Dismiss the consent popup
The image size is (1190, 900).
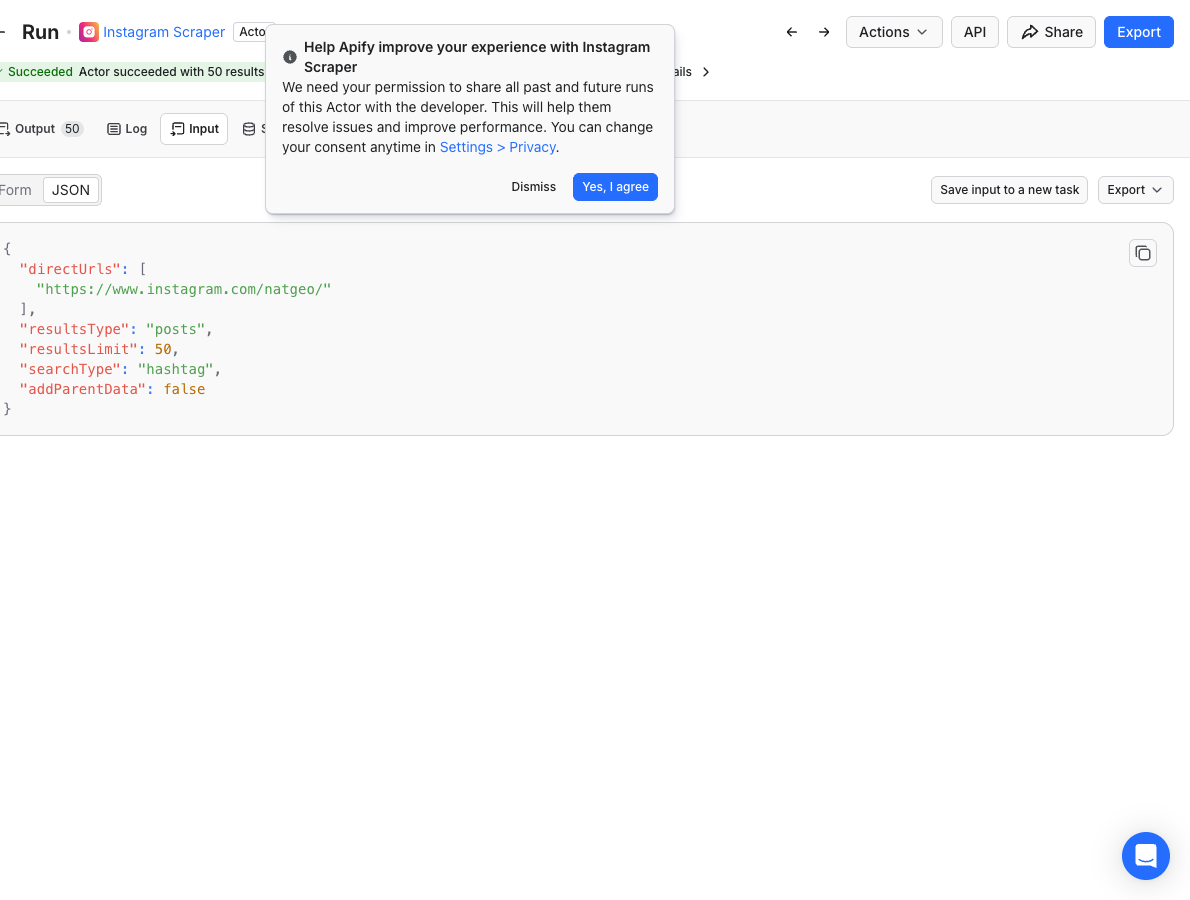534,187
